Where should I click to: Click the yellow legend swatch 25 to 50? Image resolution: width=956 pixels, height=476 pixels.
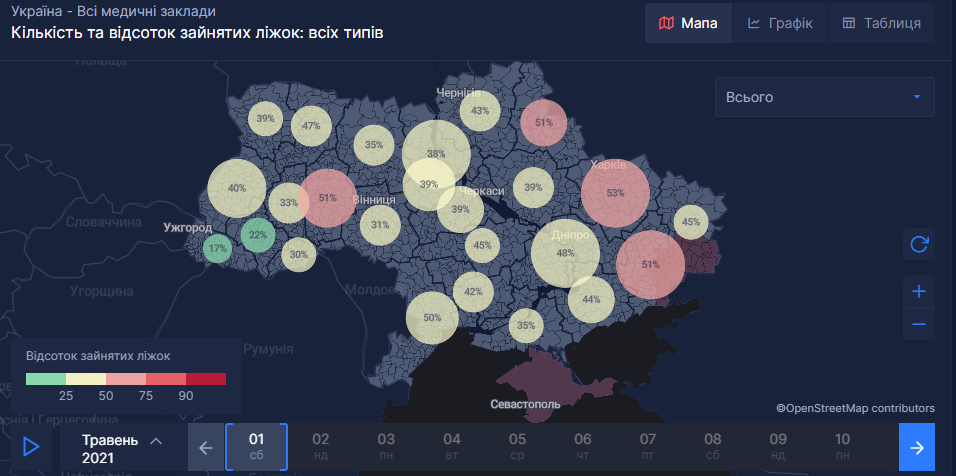[x=86, y=379]
